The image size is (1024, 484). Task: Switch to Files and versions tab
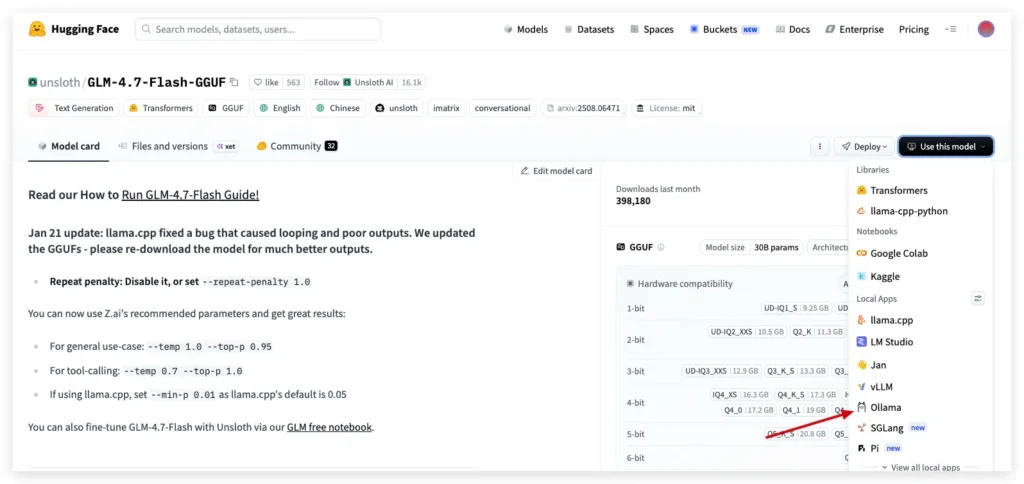coord(178,146)
